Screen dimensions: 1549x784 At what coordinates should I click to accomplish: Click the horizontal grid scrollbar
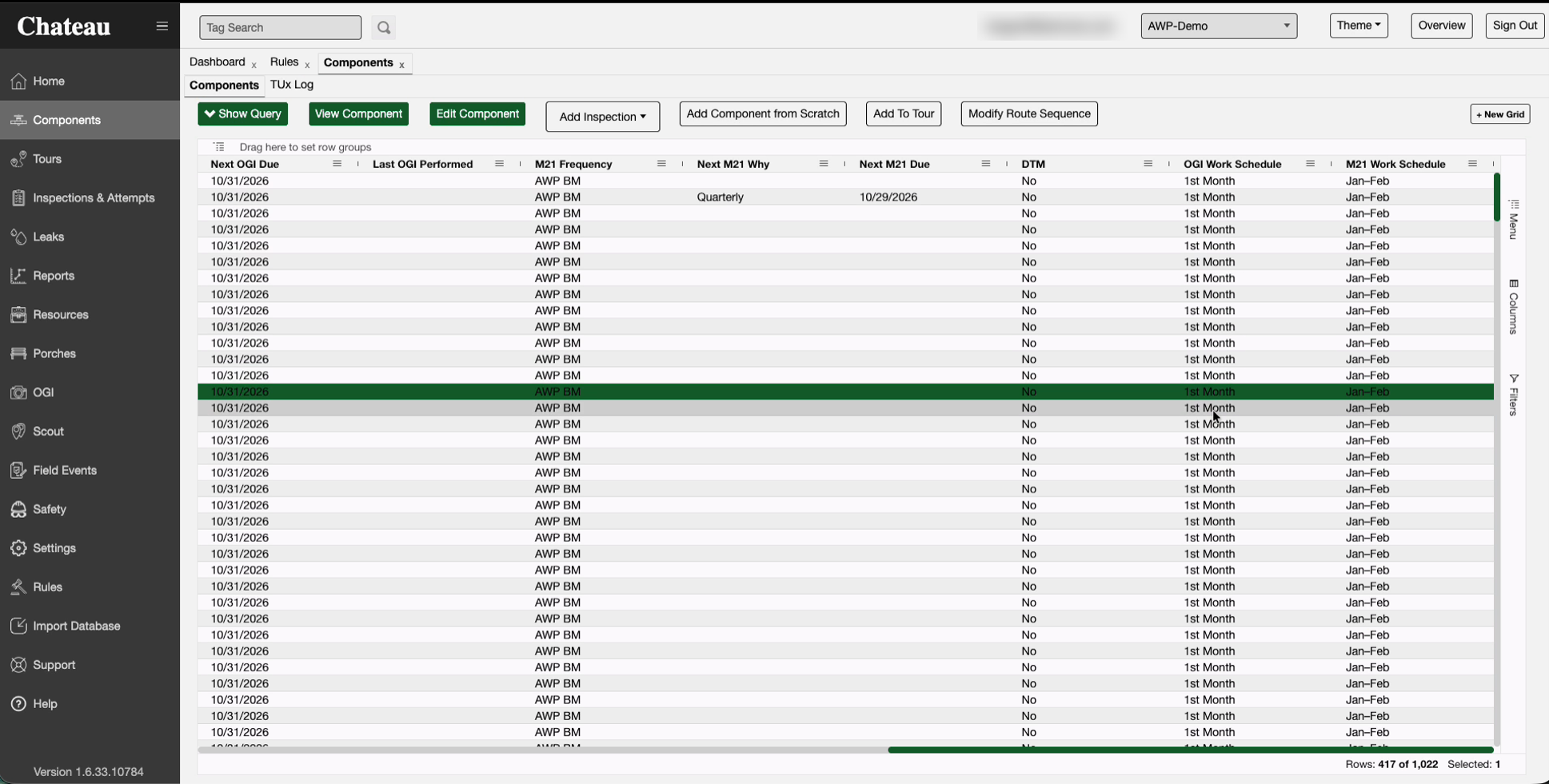pos(1190,750)
